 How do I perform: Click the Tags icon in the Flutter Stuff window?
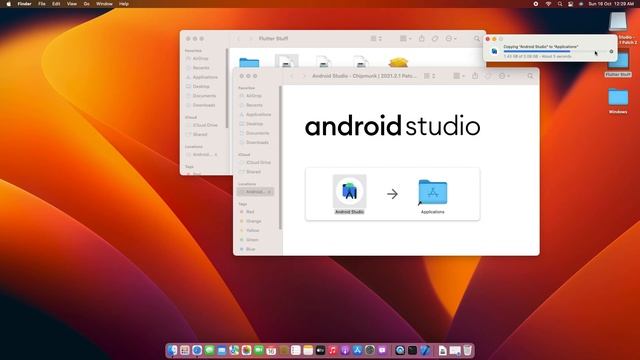[435, 38]
